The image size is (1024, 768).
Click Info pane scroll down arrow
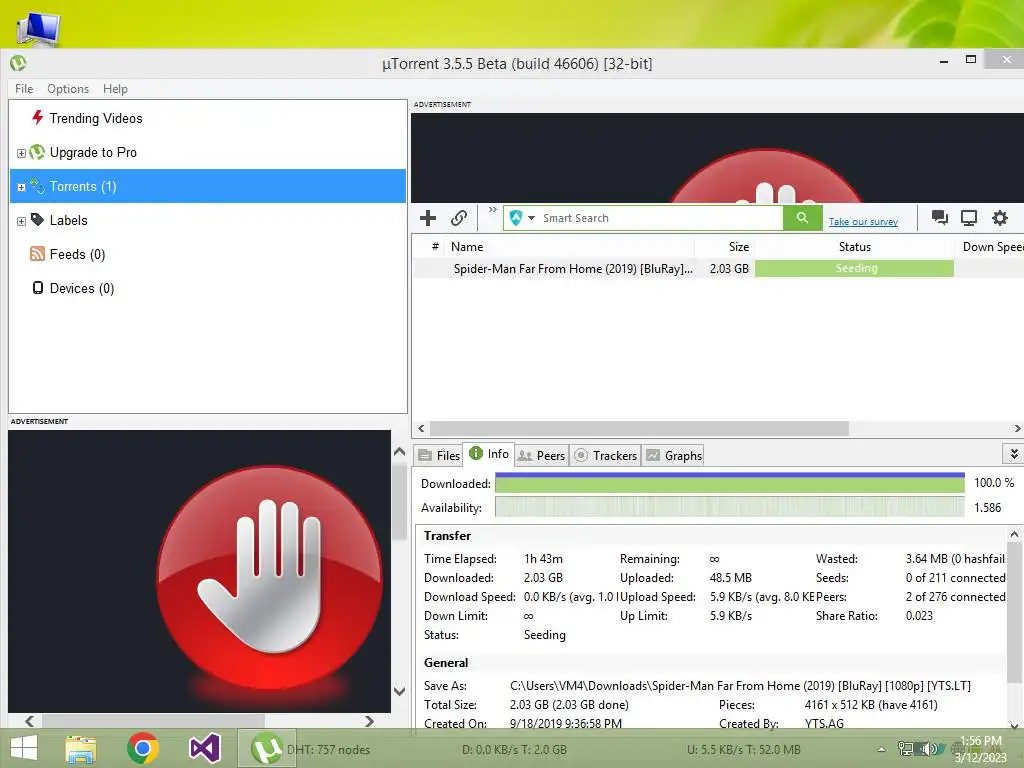(x=1014, y=724)
